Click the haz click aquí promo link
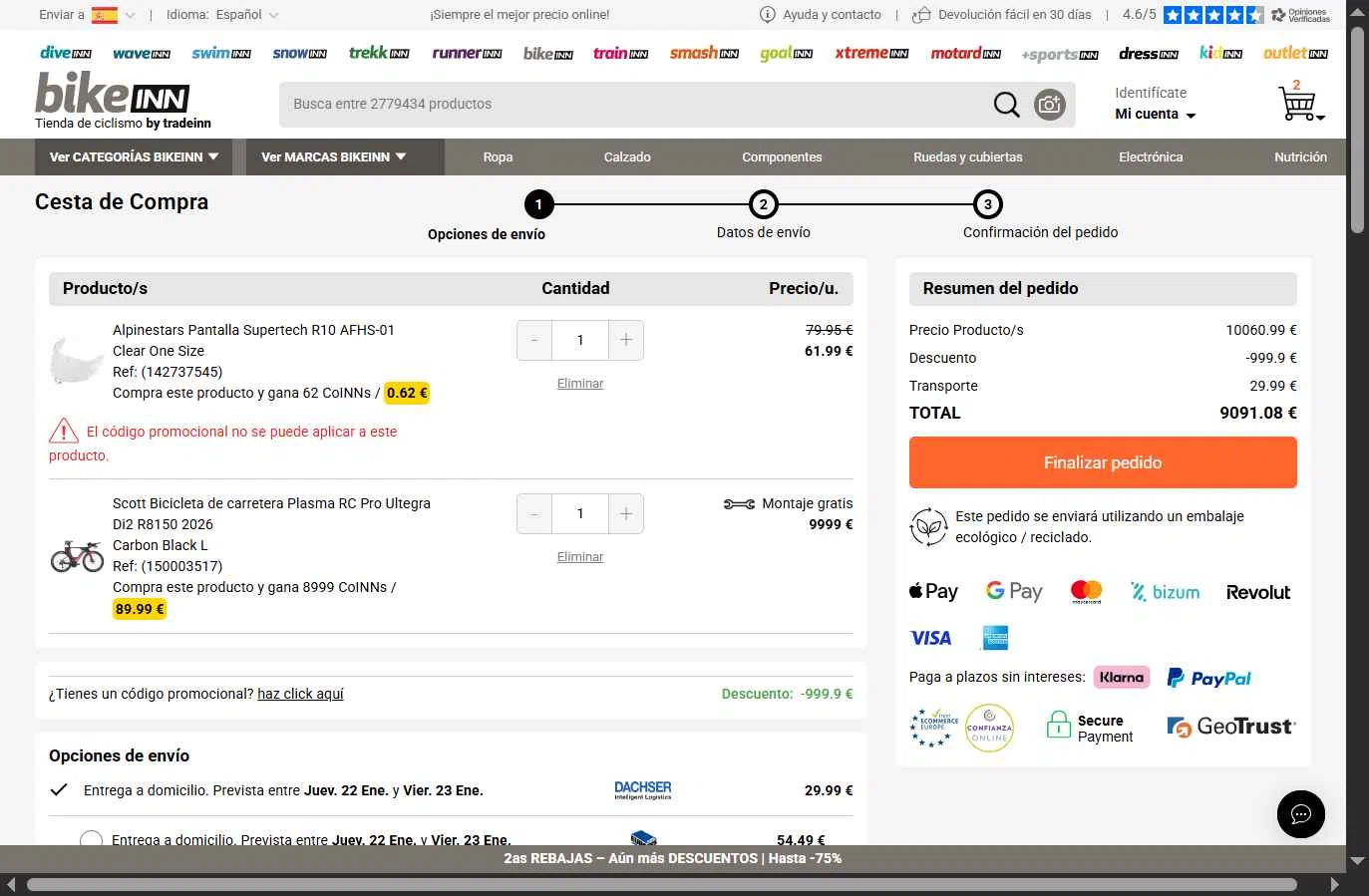 300,694
